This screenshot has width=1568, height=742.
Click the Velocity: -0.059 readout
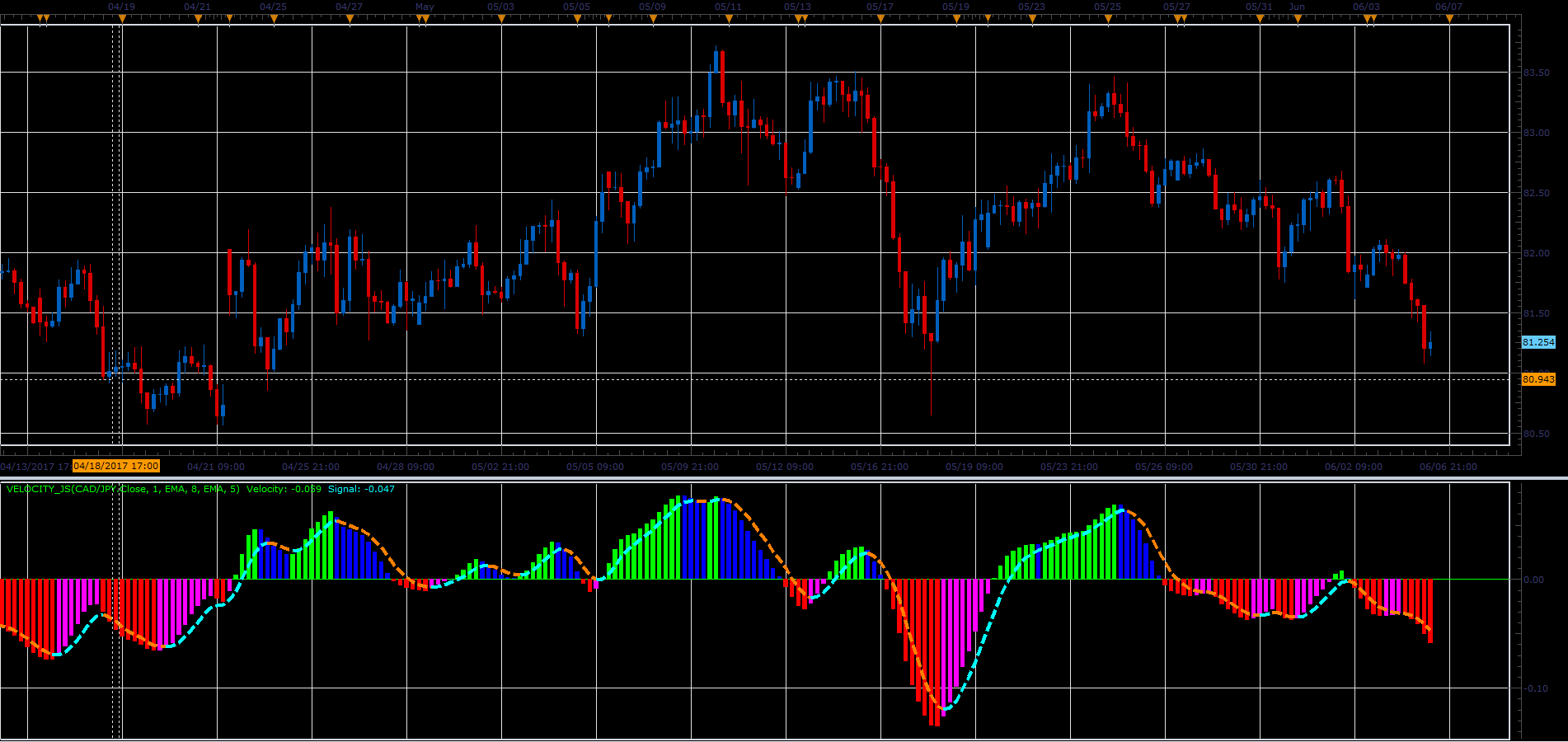point(284,489)
